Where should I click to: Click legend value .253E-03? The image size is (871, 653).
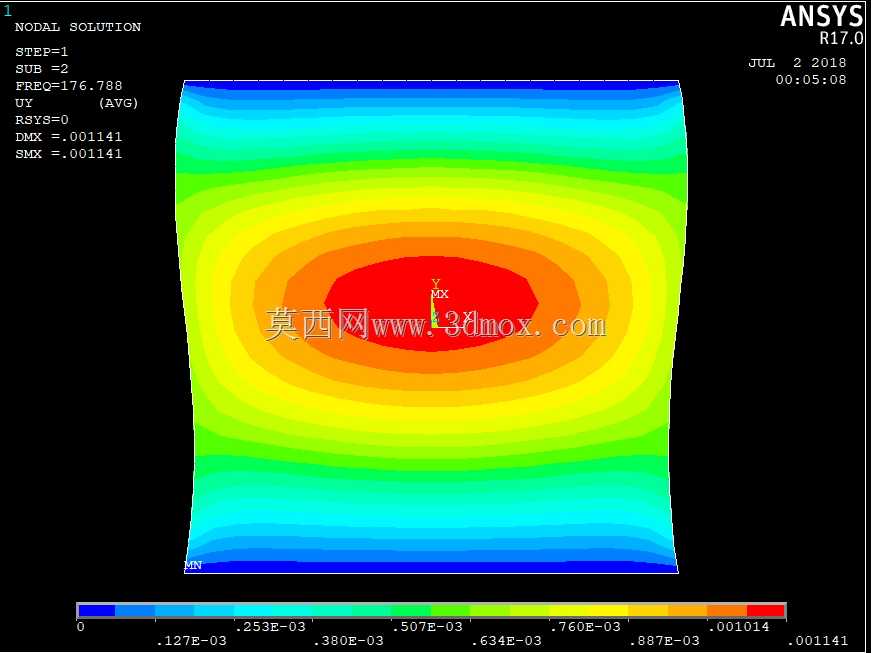pos(271,627)
